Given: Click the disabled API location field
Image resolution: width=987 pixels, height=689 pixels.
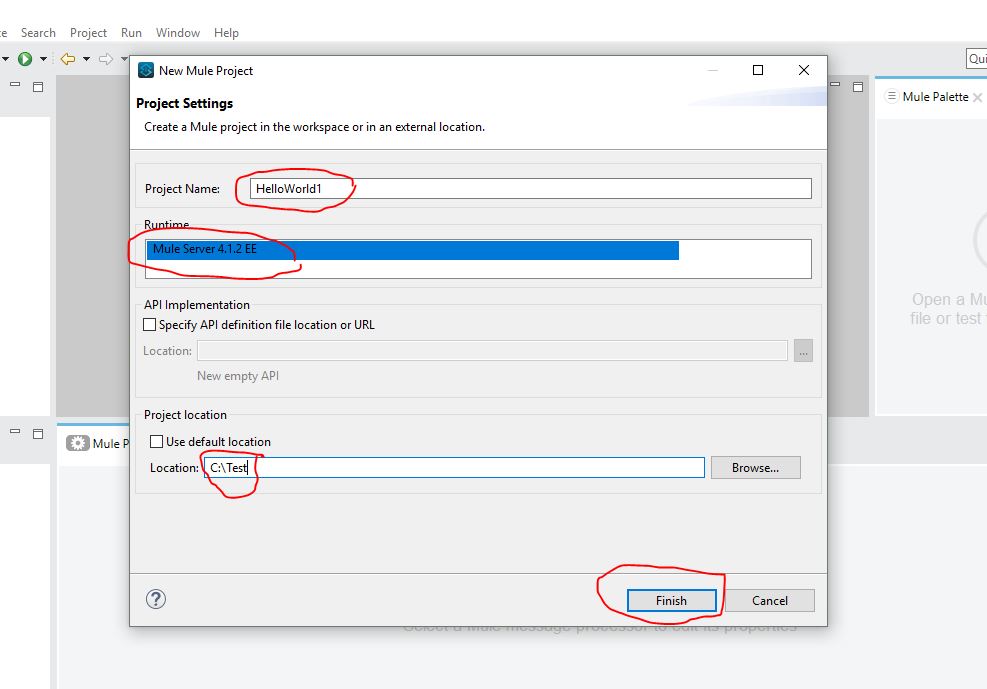Looking at the screenshot, I should [x=492, y=350].
